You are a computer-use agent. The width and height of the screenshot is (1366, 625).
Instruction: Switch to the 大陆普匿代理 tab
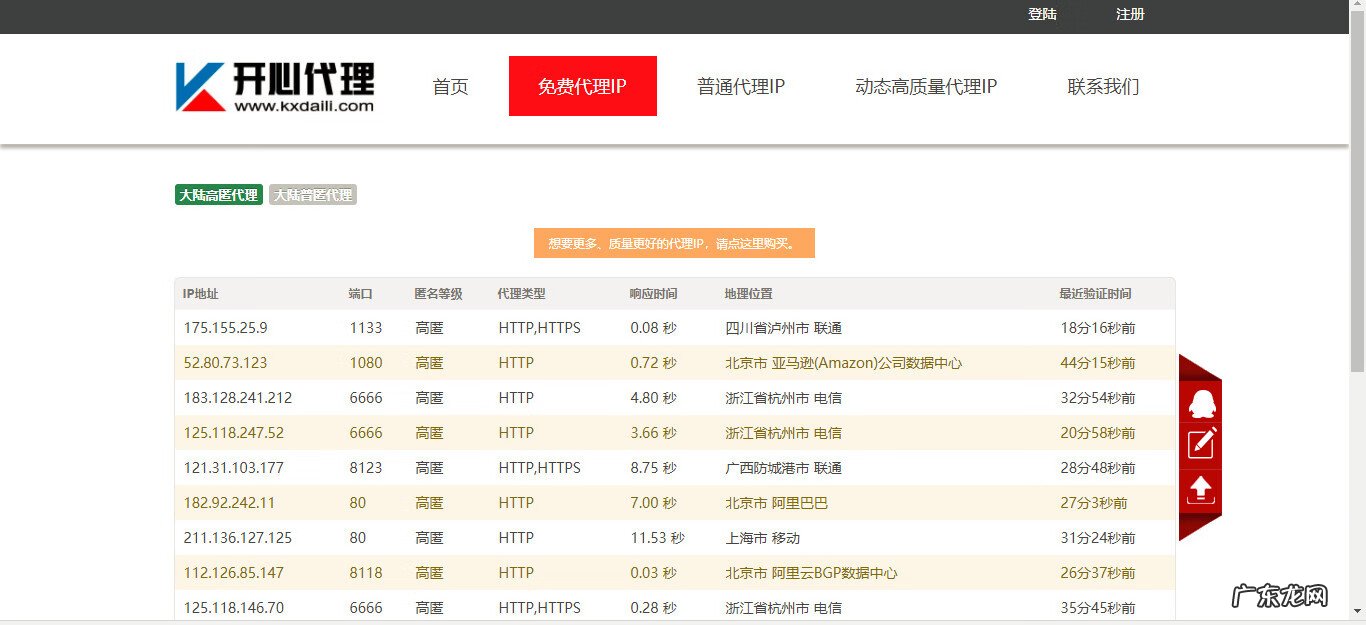click(x=313, y=194)
